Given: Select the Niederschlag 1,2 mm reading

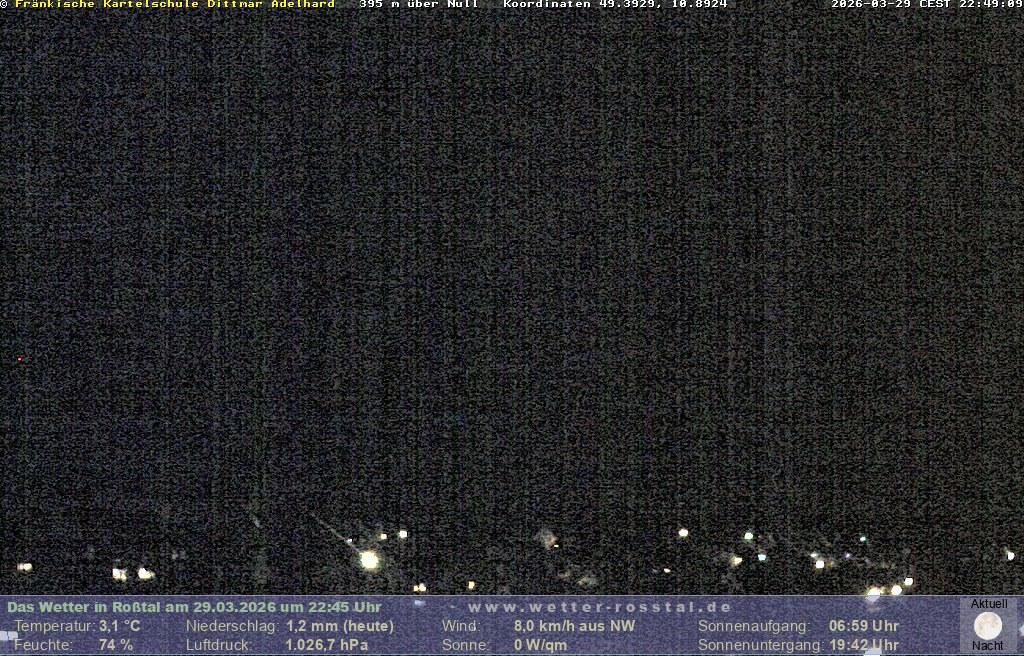Looking at the screenshot, I should (340, 626).
